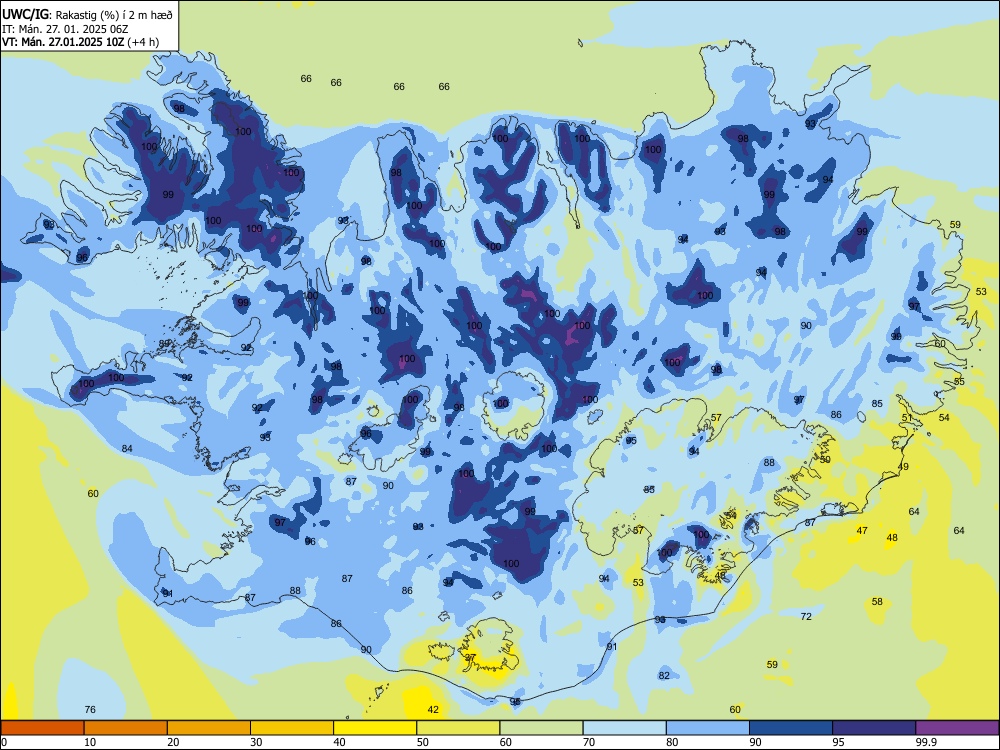Image resolution: width=1000 pixels, height=750 pixels.
Task: Click the legend scale label '40'
Action: [340, 742]
